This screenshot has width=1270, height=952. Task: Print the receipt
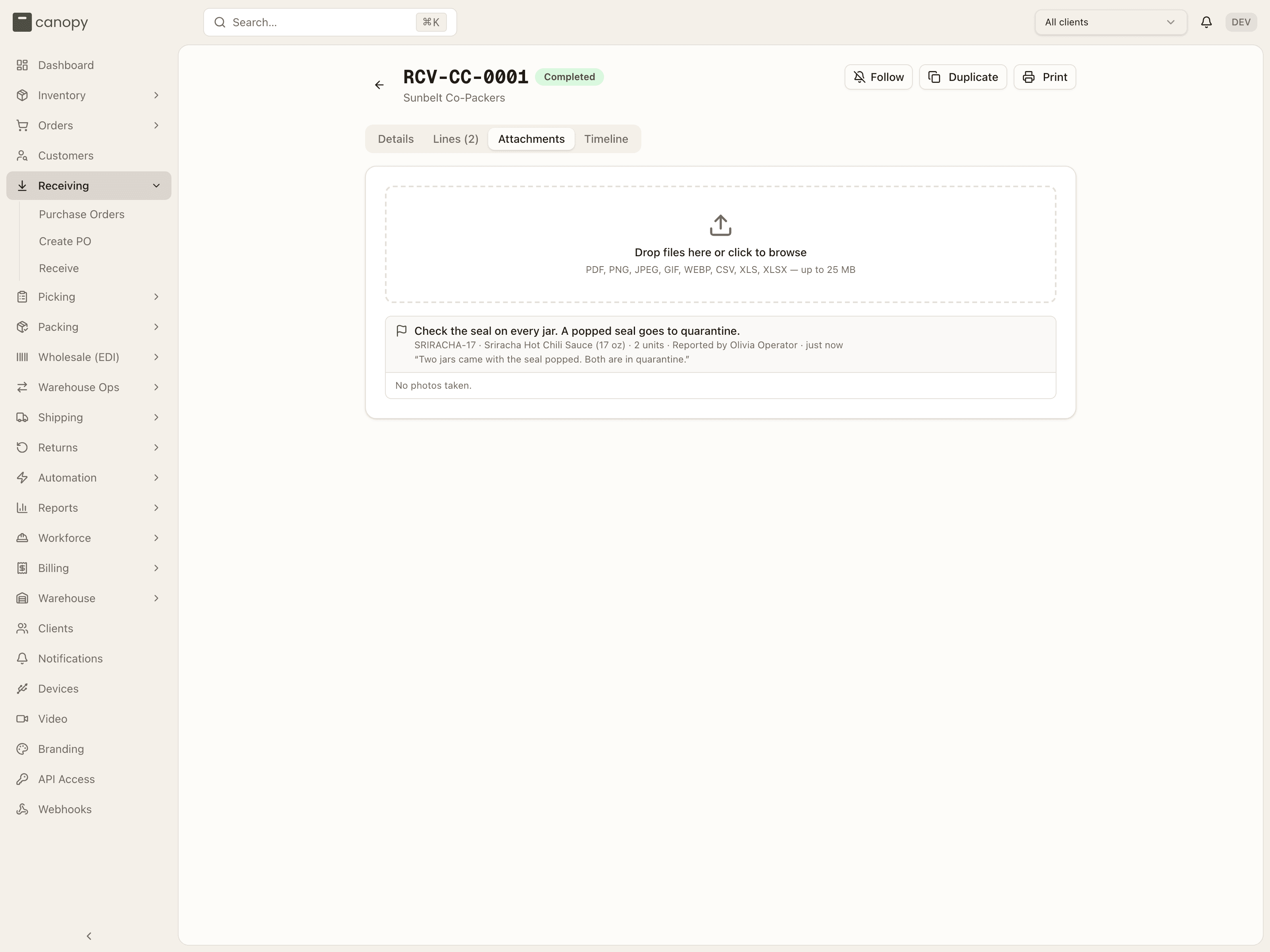[1044, 77]
